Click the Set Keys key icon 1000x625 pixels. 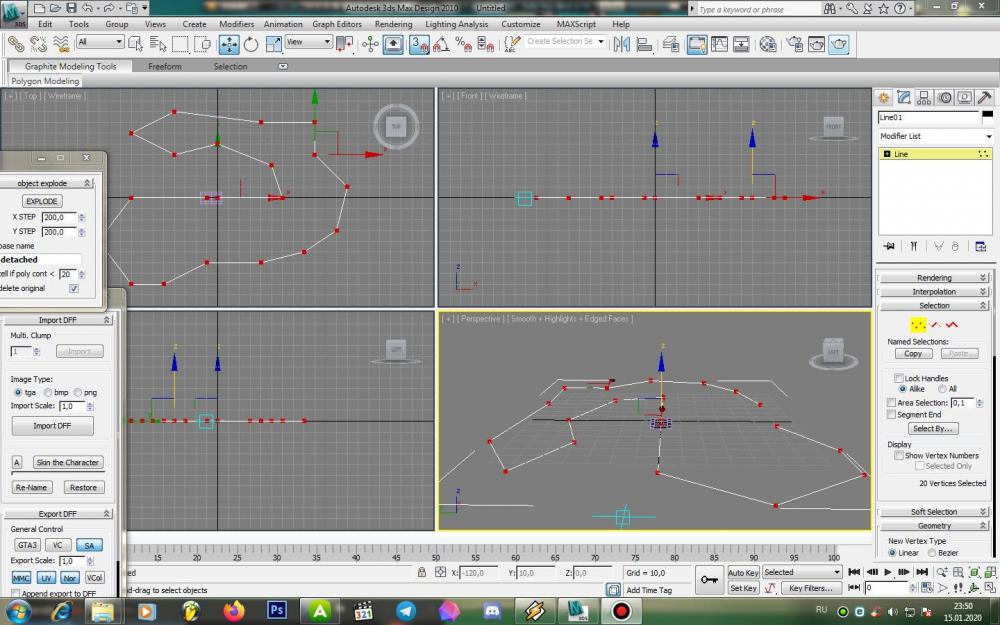(x=709, y=579)
